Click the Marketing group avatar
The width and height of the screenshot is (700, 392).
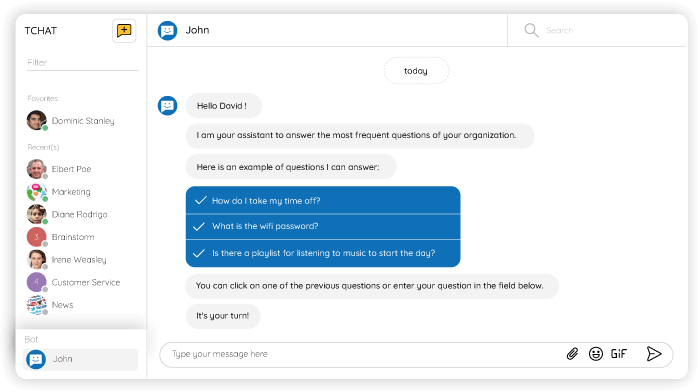(x=37, y=192)
